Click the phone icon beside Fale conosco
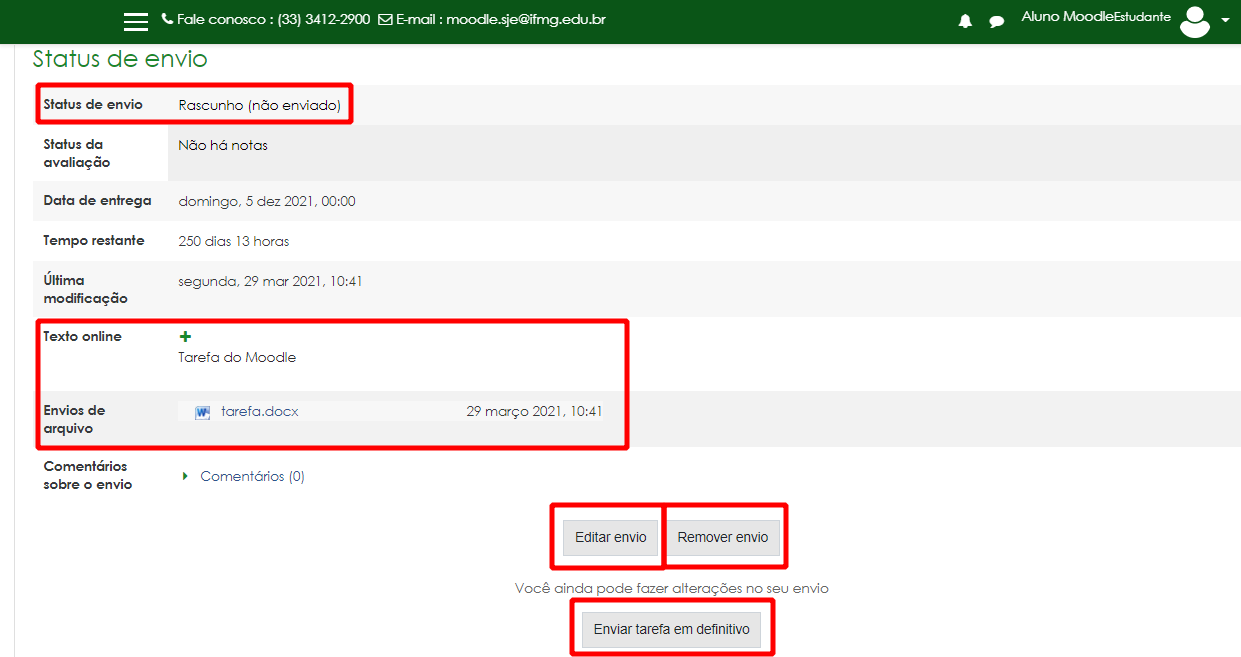The width and height of the screenshot is (1241, 657). (167, 20)
